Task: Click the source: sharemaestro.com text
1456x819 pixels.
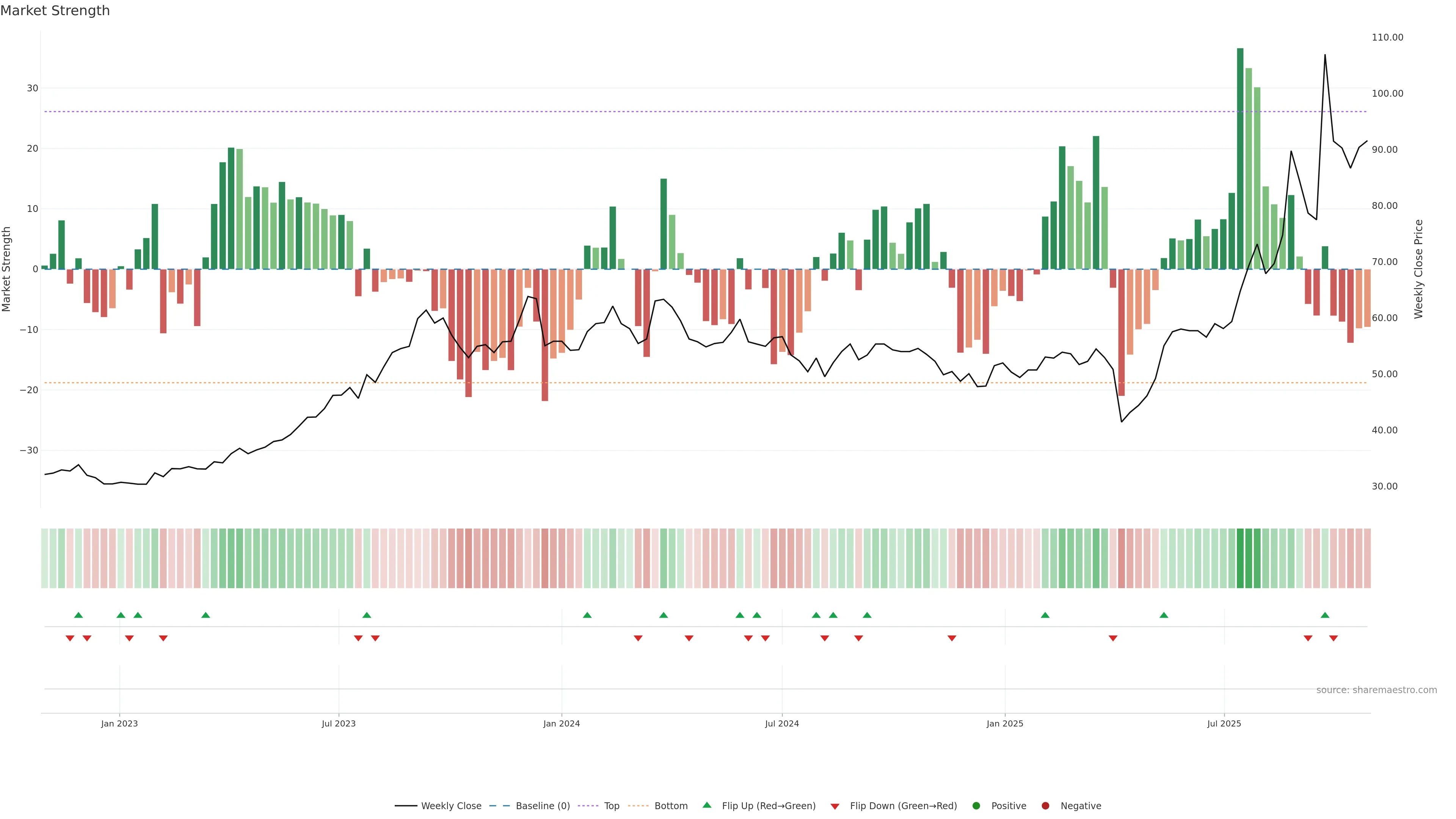Action: [1376, 690]
